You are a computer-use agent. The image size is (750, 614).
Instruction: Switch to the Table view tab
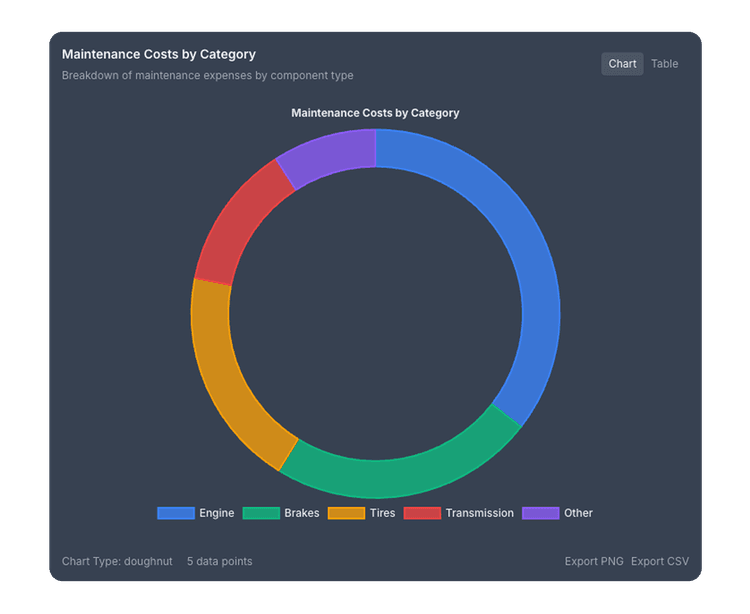(x=664, y=64)
